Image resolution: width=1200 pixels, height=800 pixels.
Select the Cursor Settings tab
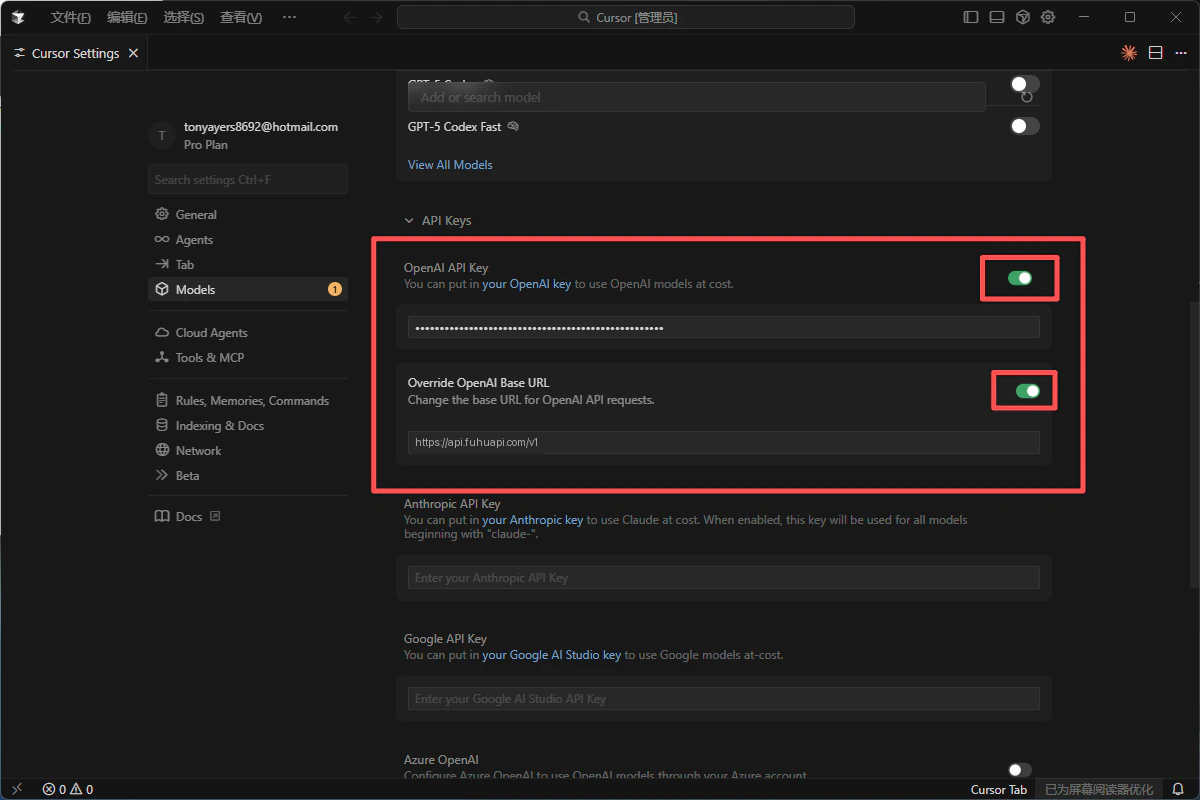click(x=76, y=53)
